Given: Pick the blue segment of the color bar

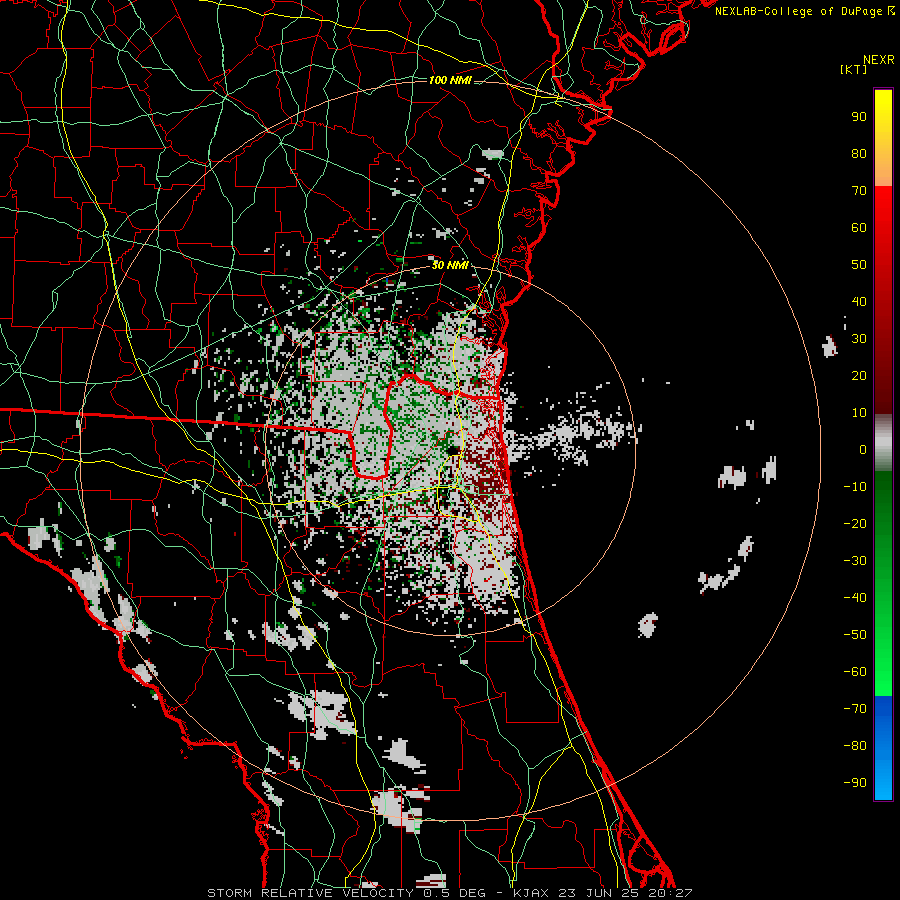Looking at the screenshot, I should (x=883, y=748).
